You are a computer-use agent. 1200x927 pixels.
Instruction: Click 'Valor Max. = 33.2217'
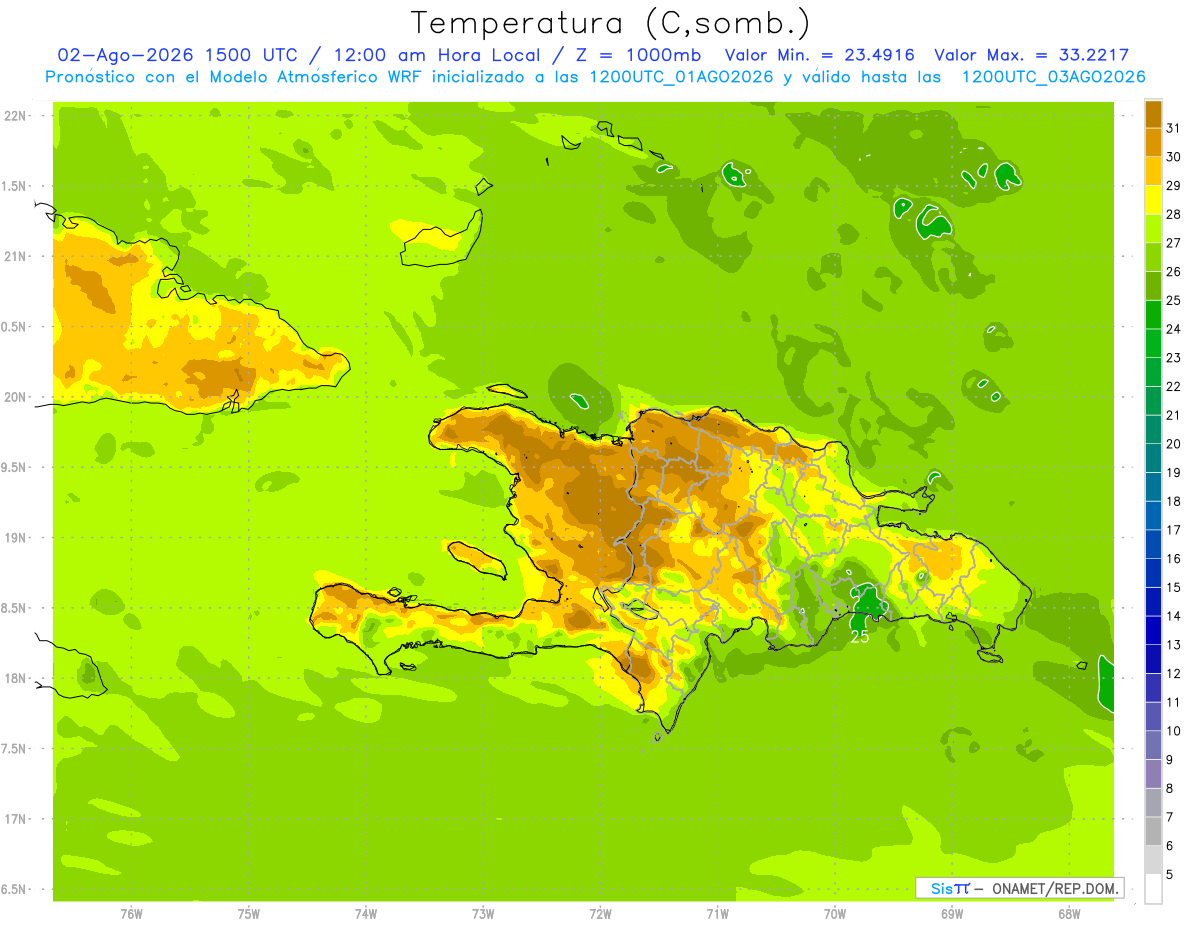click(1030, 55)
